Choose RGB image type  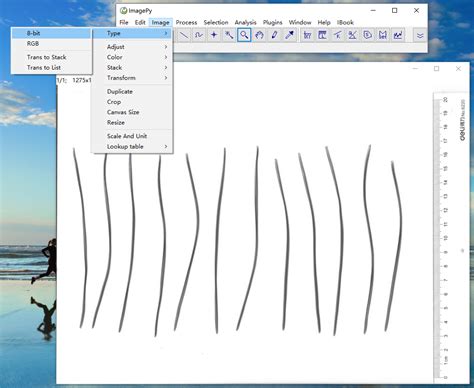(x=51, y=44)
